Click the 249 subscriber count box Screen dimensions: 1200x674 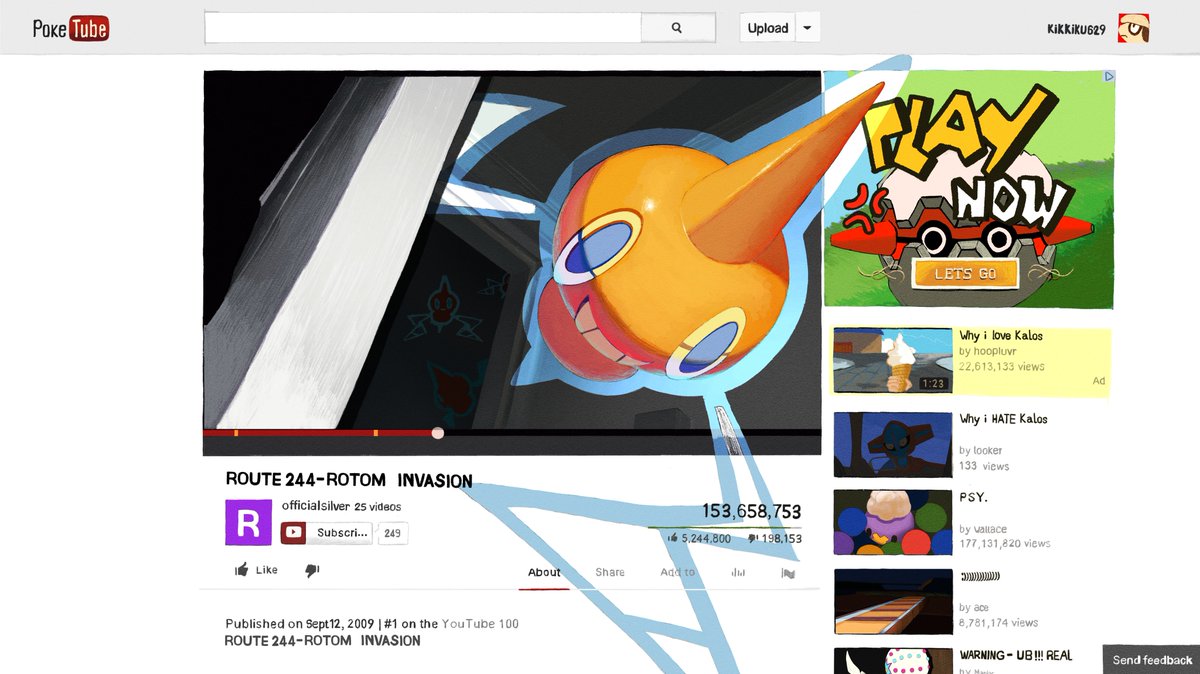392,533
